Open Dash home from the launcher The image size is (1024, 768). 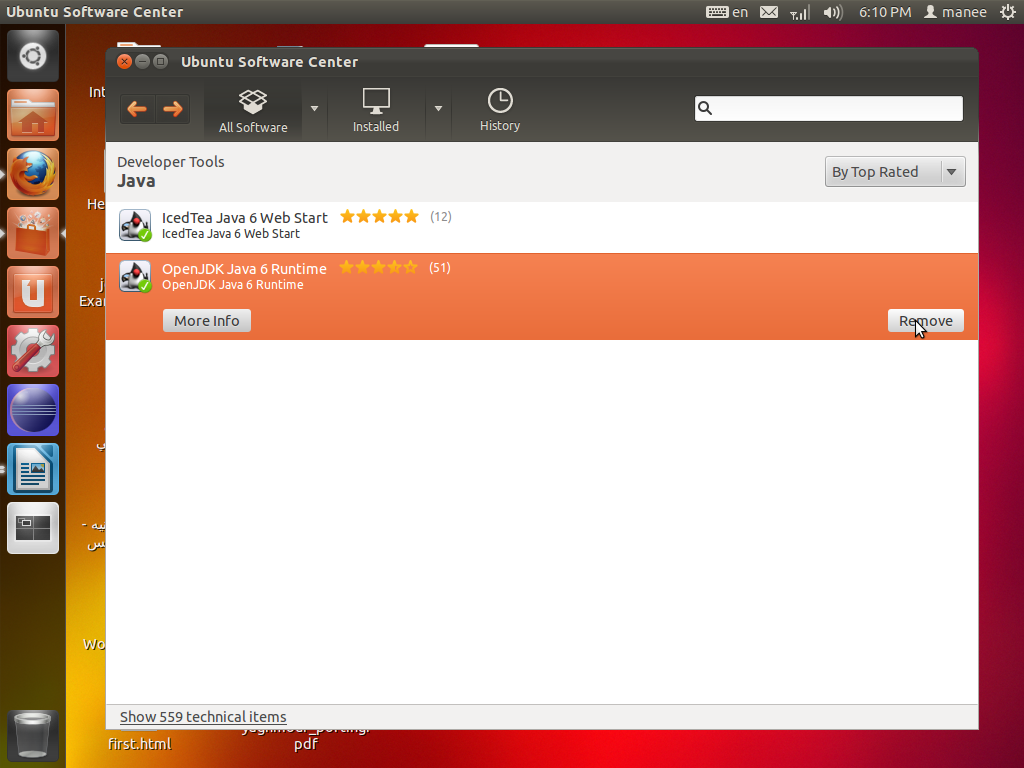tap(33, 56)
